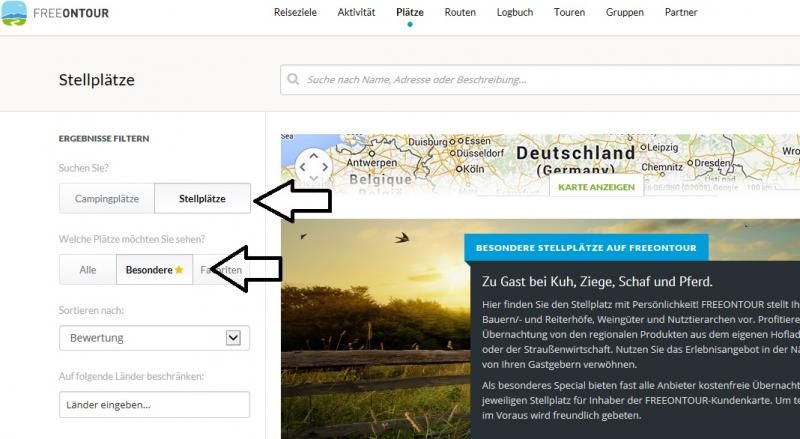800x439 pixels.
Task: Switch filter to Campingplätze
Action: tap(107, 199)
